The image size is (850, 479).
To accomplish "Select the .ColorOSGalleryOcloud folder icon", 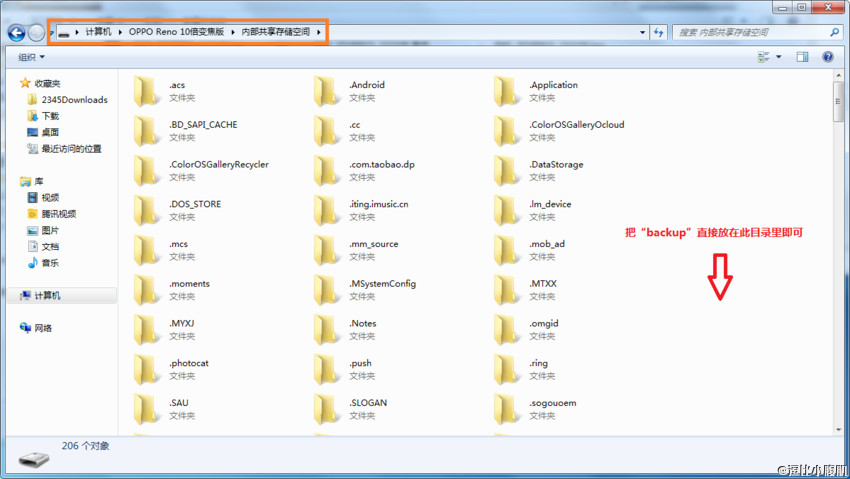I will [506, 131].
